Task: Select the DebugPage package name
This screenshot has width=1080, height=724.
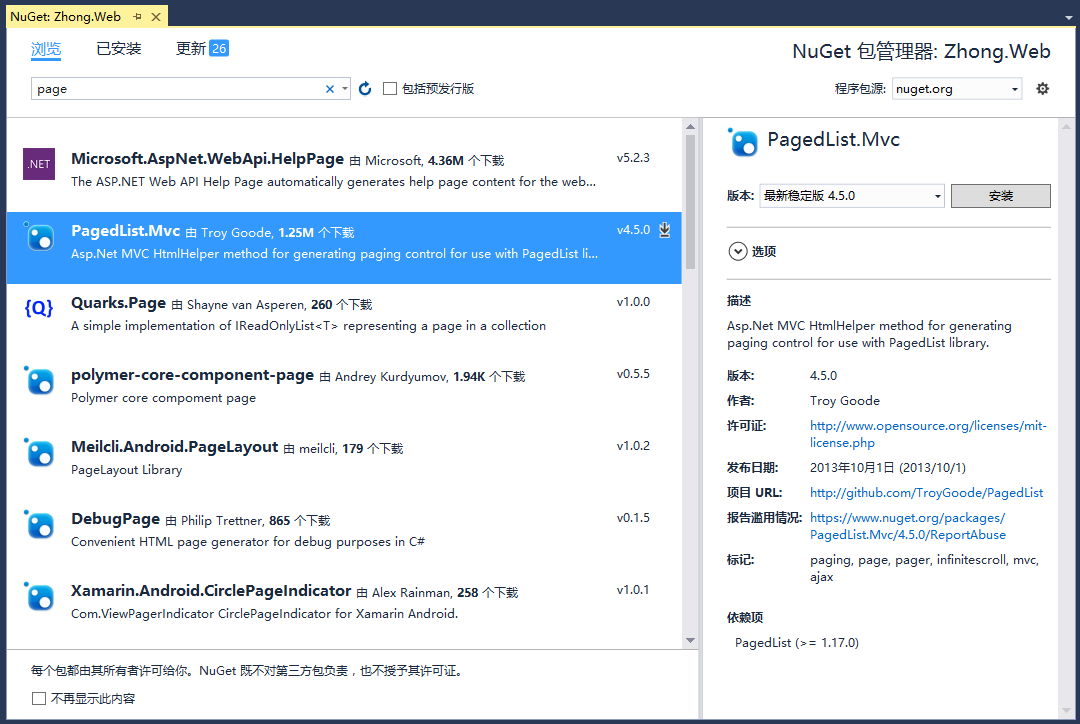Action: (x=115, y=519)
